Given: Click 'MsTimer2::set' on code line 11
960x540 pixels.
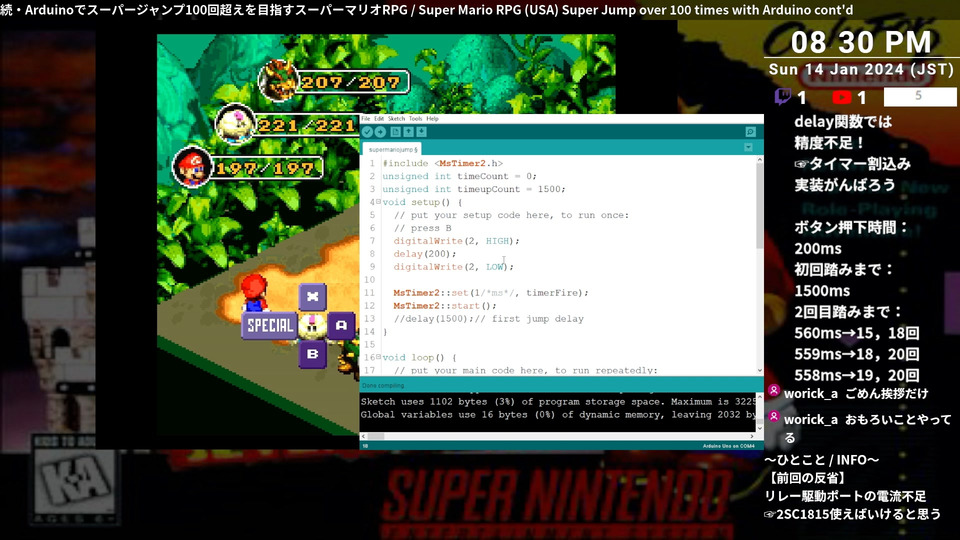Looking at the screenshot, I should coord(430,293).
